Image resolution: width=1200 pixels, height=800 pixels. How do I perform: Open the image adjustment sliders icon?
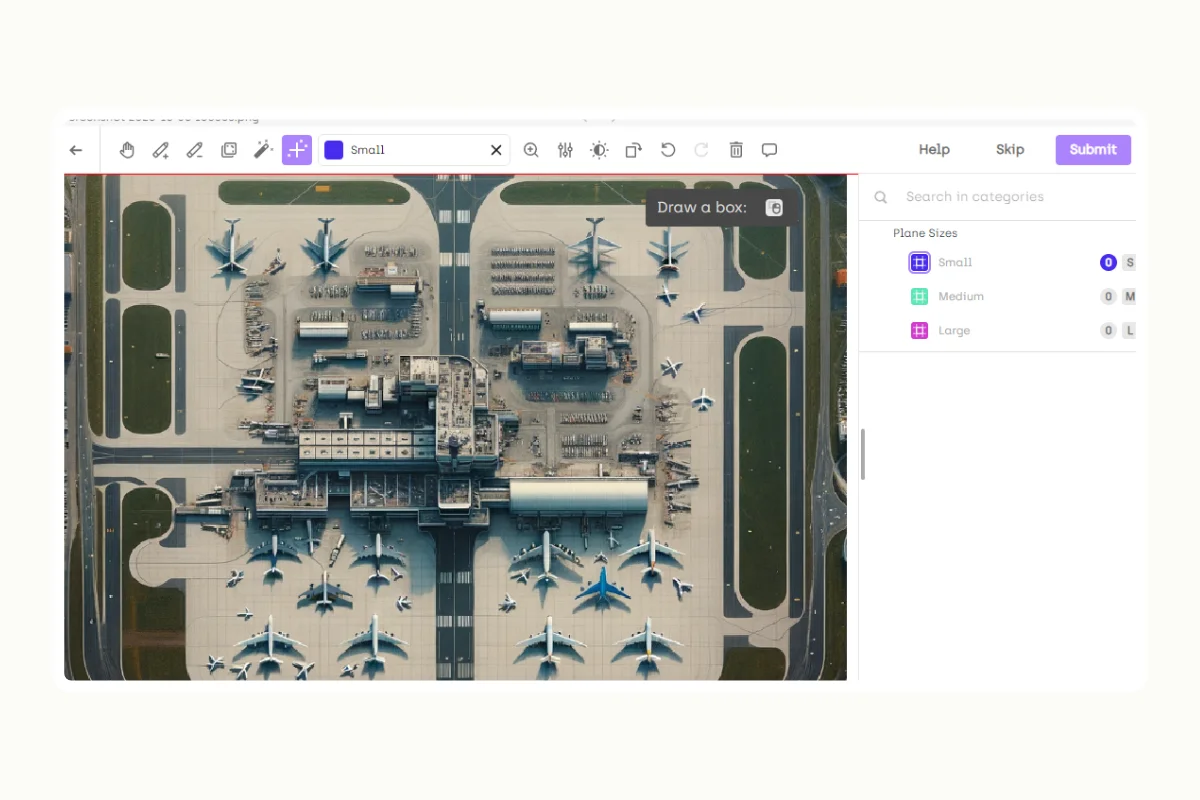pyautogui.click(x=565, y=150)
